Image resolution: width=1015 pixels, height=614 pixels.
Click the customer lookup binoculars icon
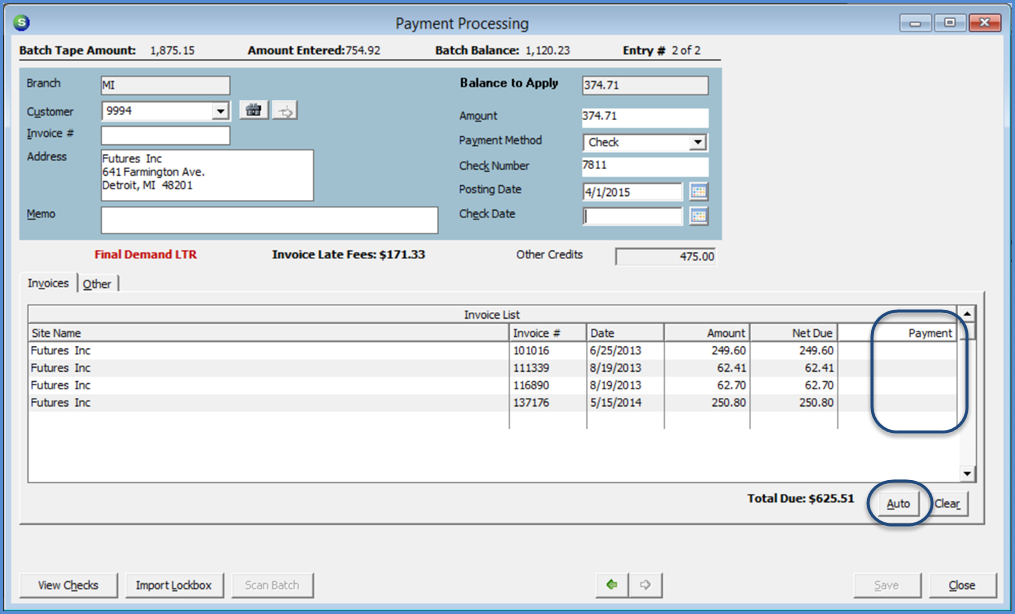tap(254, 111)
